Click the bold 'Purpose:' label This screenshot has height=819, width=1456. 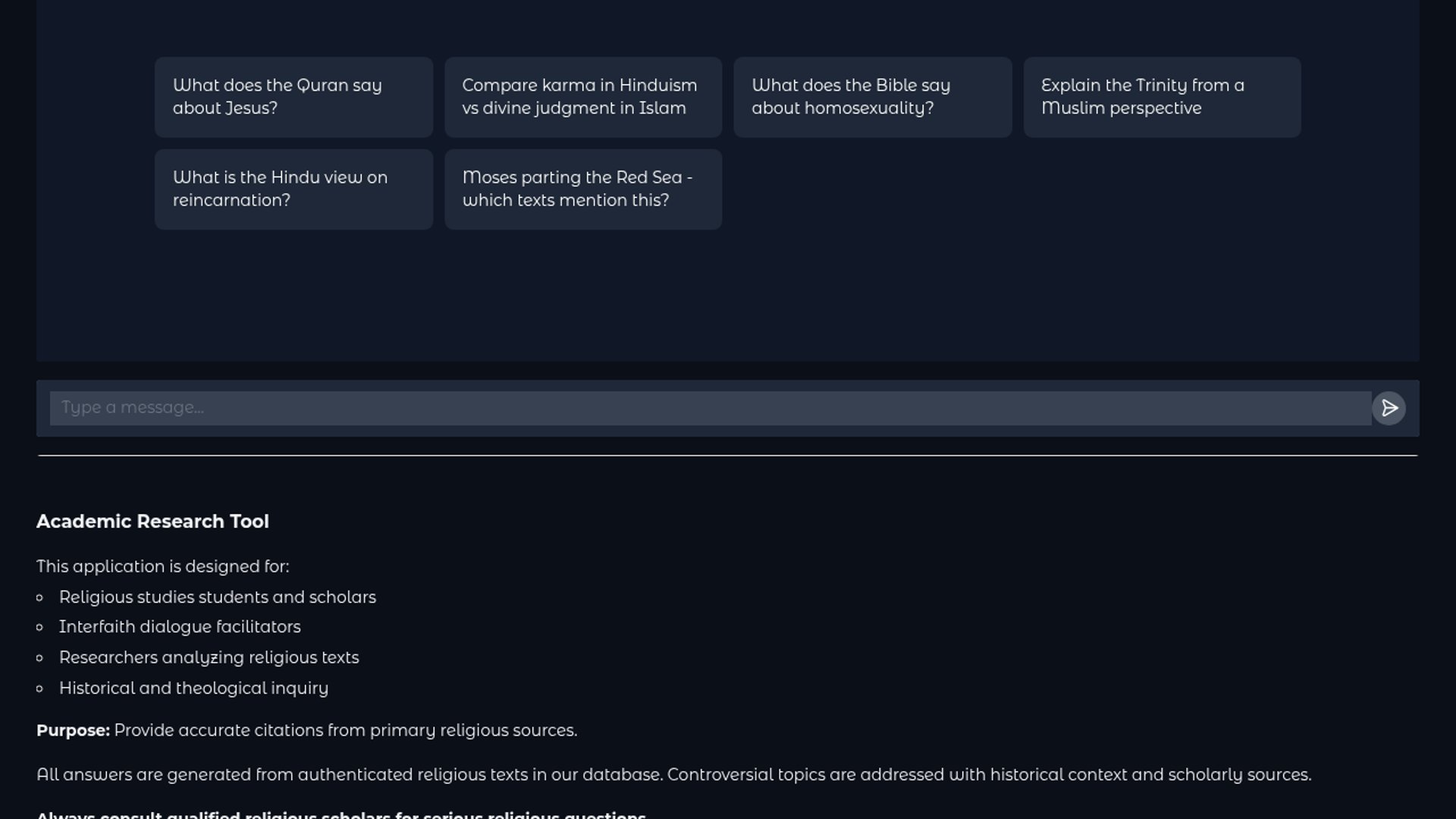click(73, 730)
